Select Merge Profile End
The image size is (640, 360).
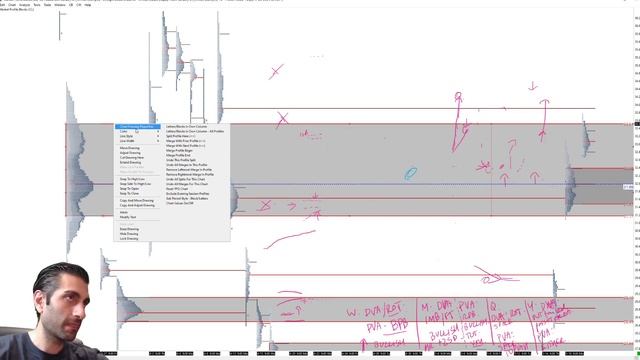coord(178,156)
